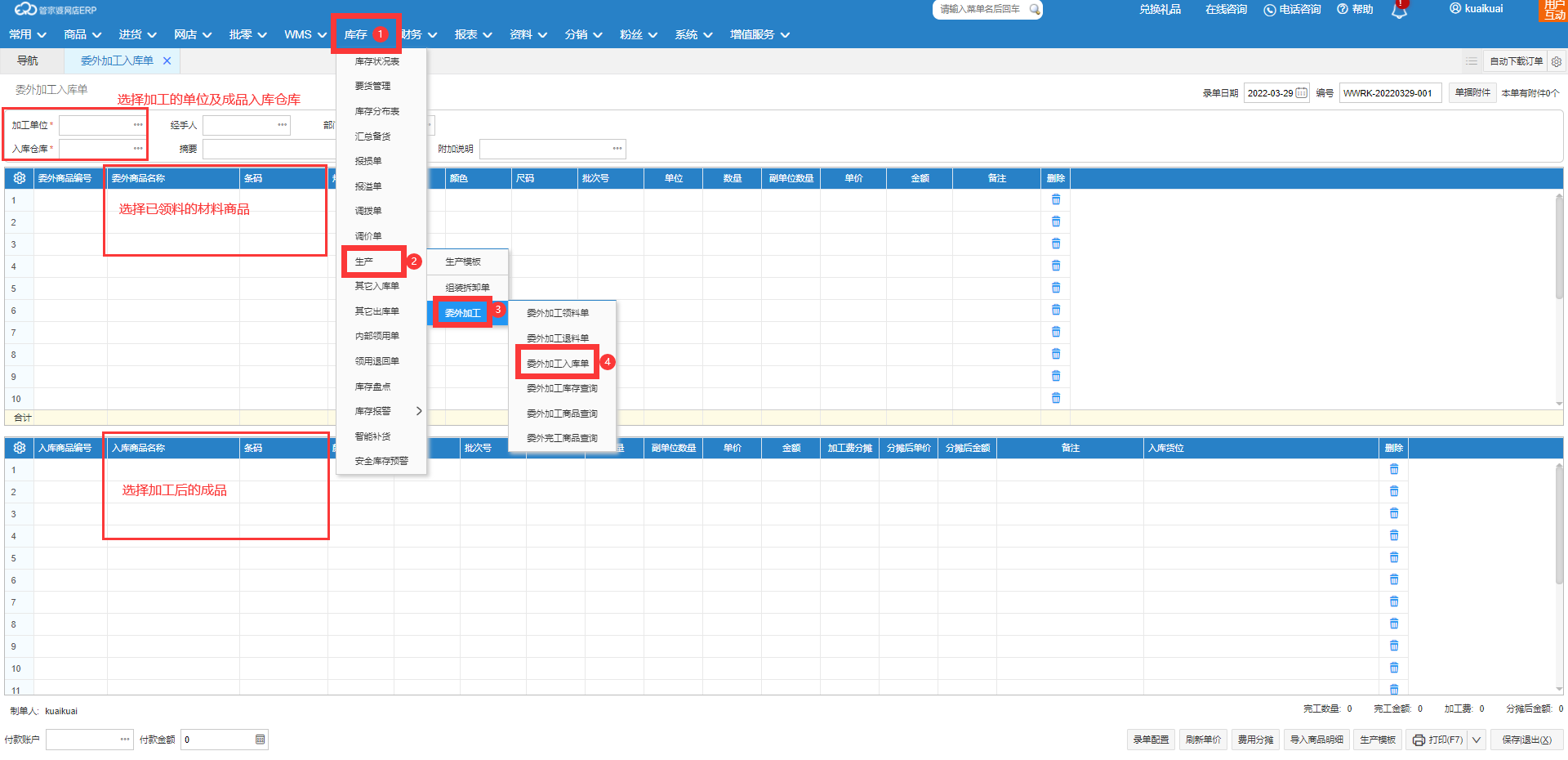Delete row 3 in the 入库商品 table
This screenshot has width=1568, height=760.
coord(1394,514)
